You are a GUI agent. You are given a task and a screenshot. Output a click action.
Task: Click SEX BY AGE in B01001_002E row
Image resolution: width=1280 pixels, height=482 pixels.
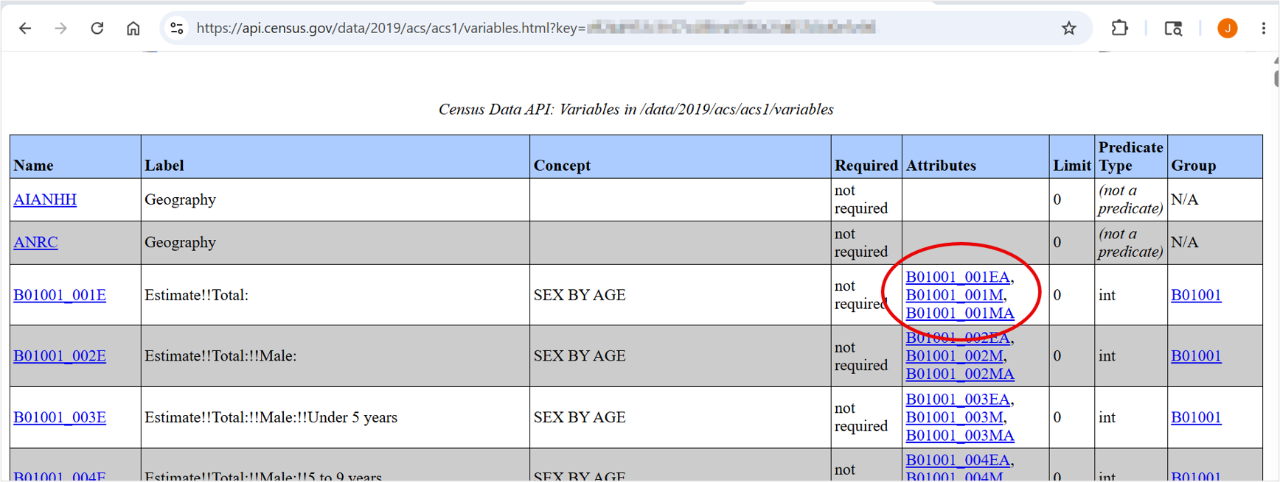(x=579, y=356)
